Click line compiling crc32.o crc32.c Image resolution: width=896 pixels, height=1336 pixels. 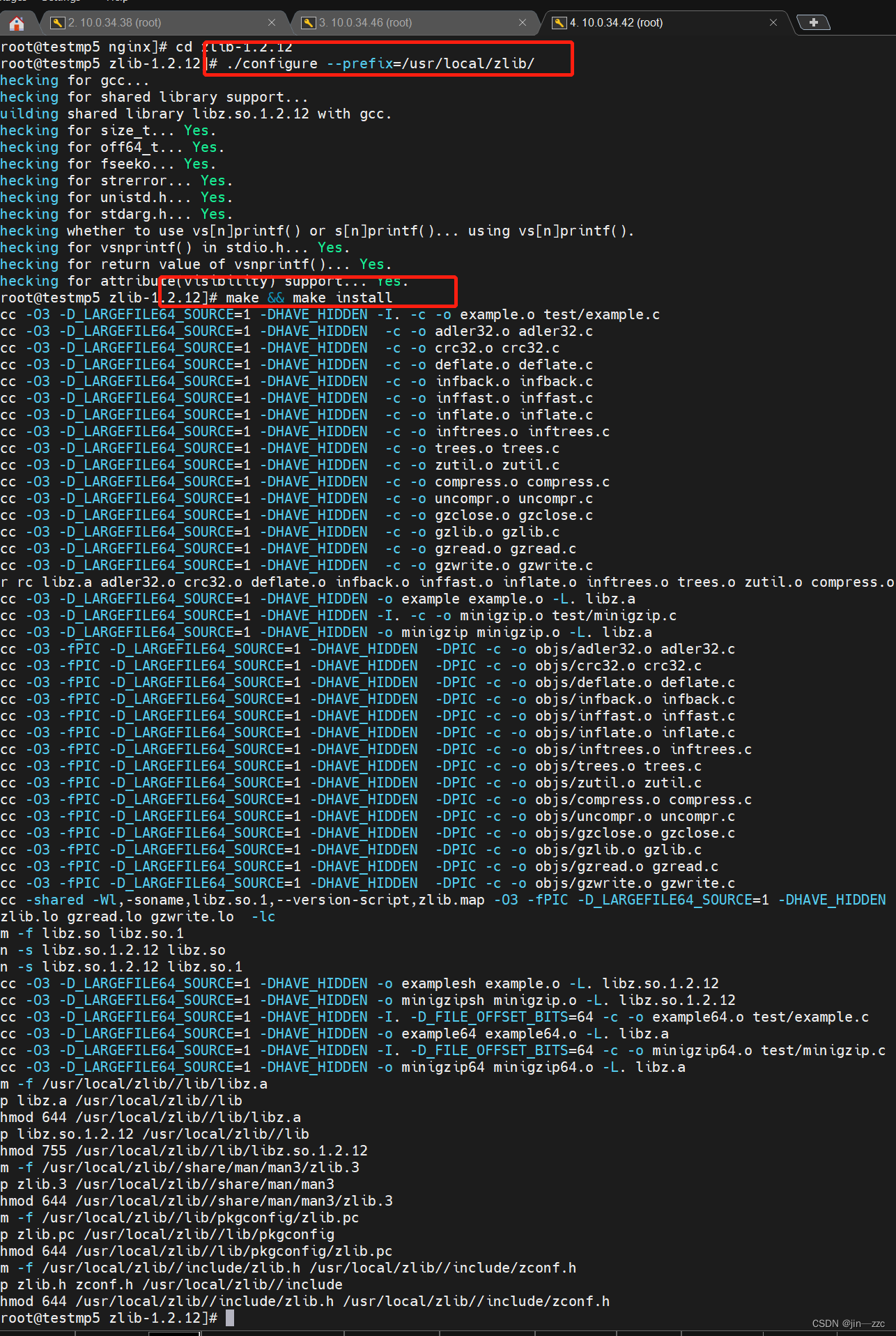(x=280, y=348)
